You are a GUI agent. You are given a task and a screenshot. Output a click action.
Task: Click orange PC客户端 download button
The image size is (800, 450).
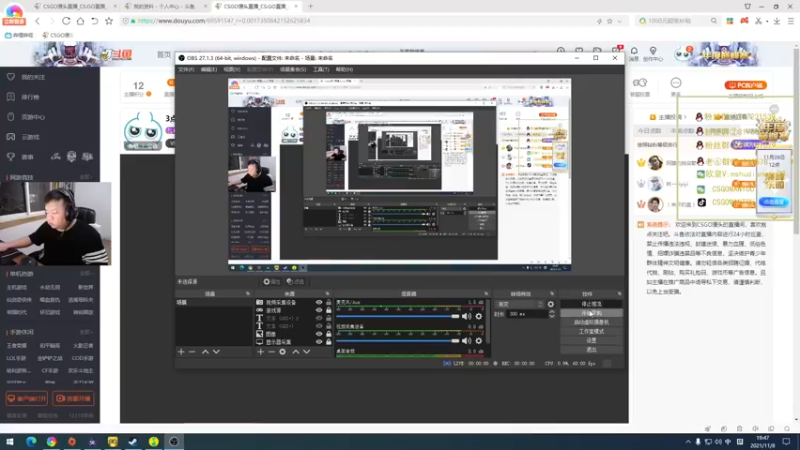[x=745, y=85]
